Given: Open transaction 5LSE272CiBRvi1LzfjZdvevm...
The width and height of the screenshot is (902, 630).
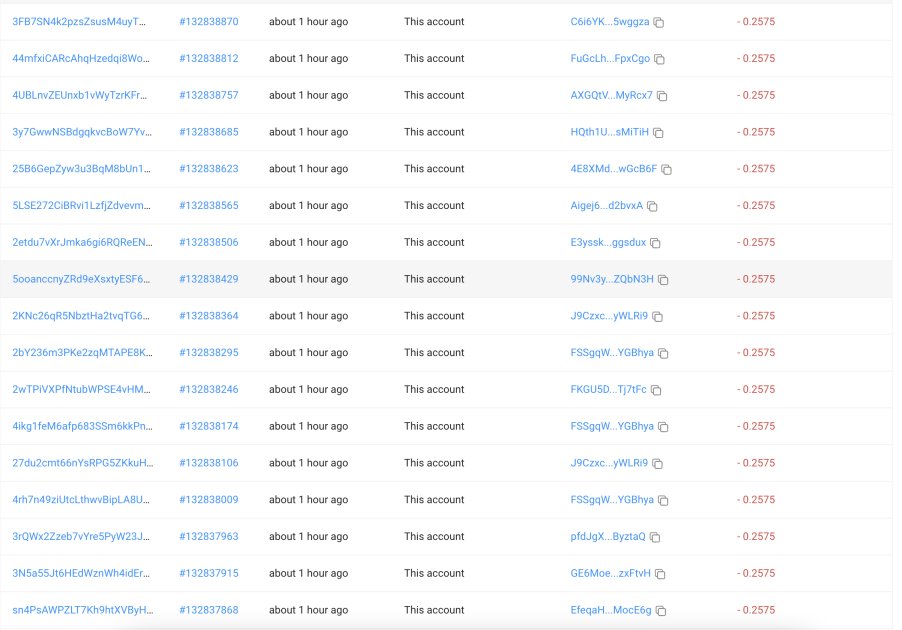Looking at the screenshot, I should (81, 206).
